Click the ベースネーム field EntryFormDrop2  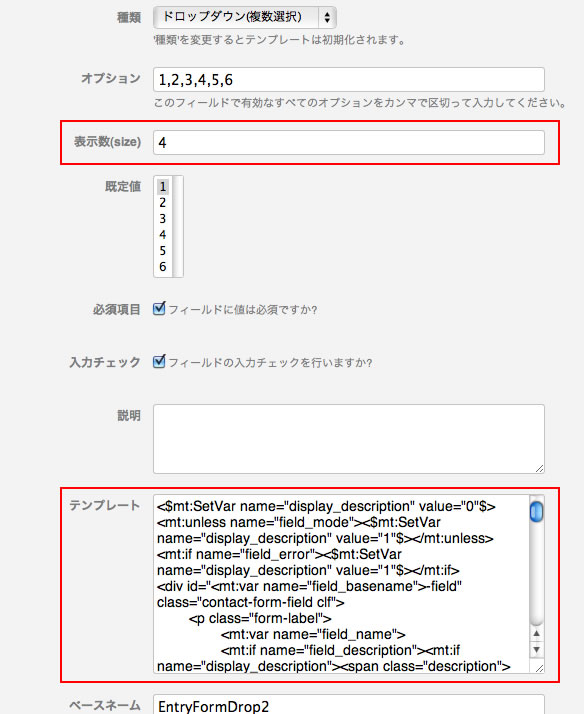[349, 704]
